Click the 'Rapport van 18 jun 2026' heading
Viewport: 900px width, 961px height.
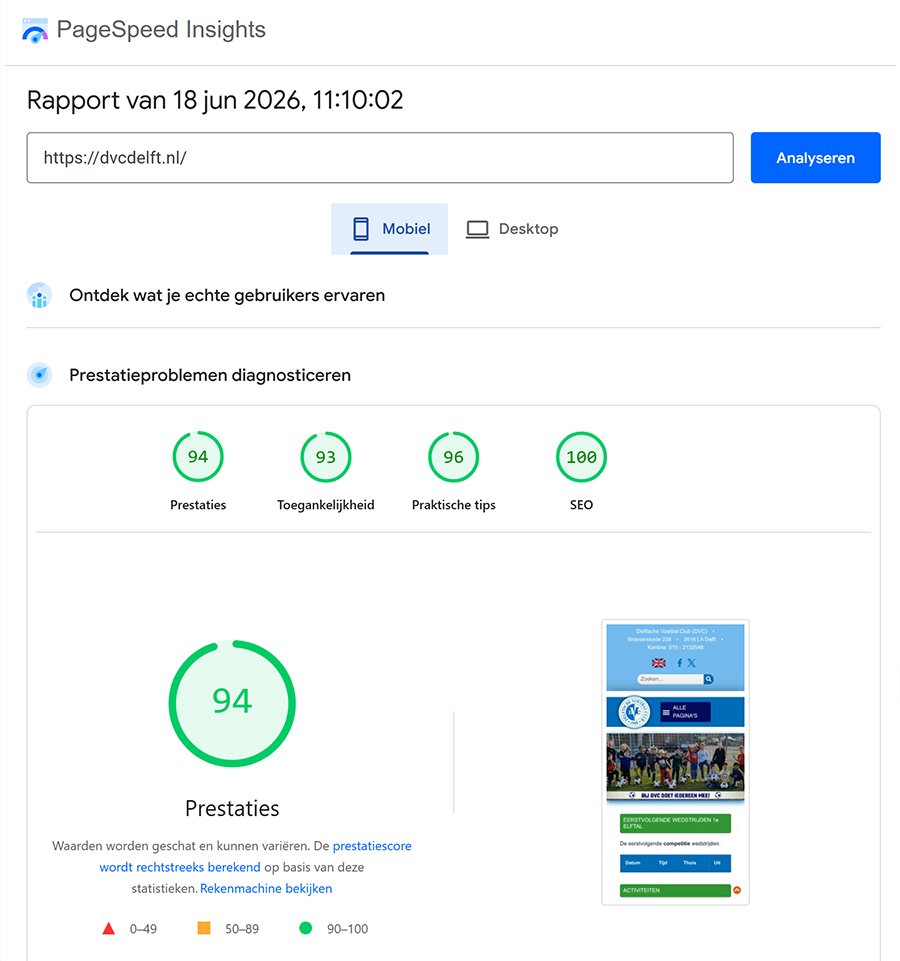click(x=215, y=100)
